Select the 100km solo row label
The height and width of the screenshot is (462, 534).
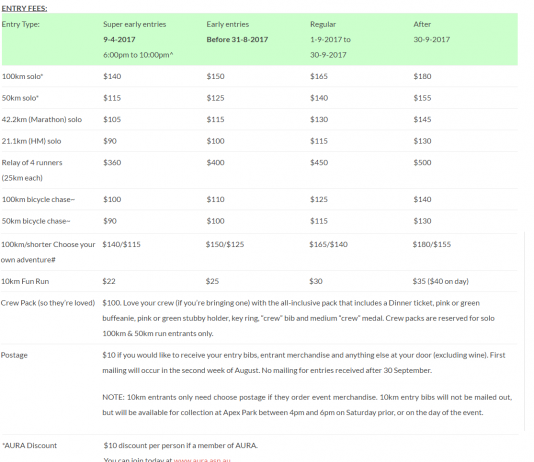(x=22, y=76)
